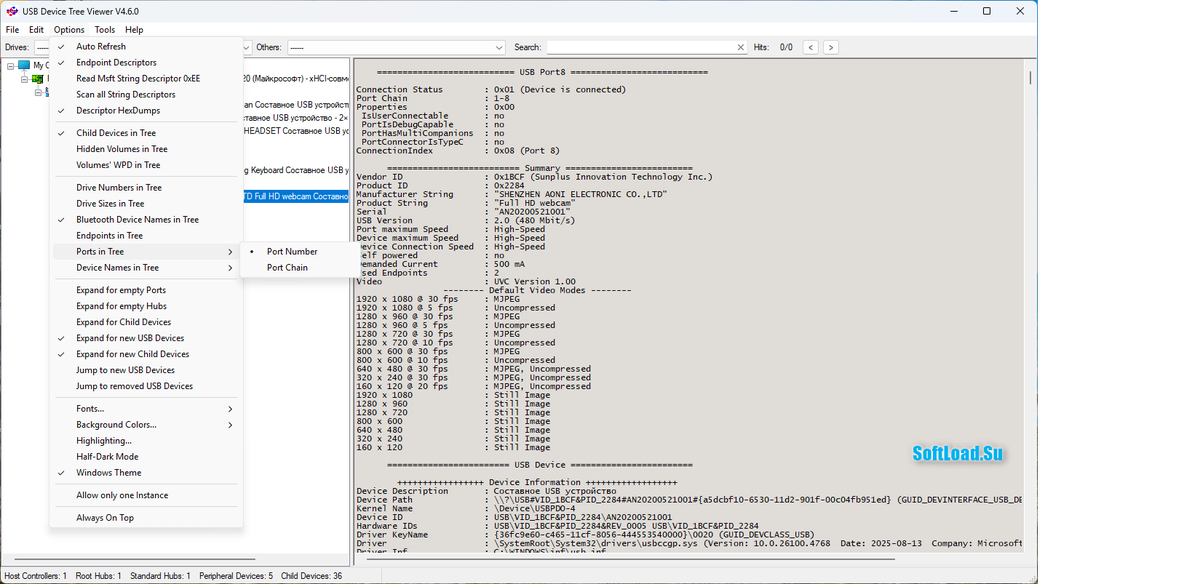
Task: Select the Port Chain radio option
Action: [x=299, y=267]
